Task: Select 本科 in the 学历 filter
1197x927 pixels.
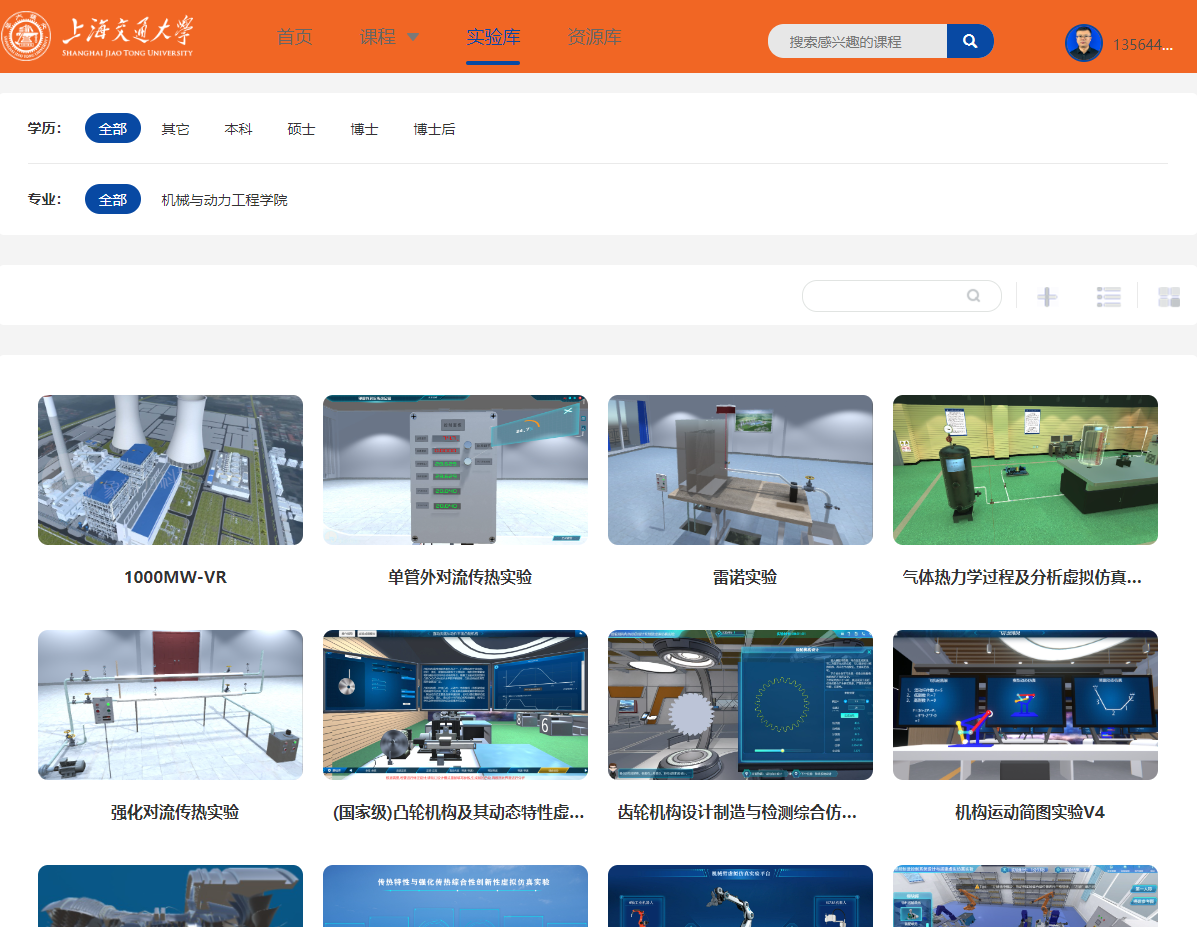Action: 238,128
